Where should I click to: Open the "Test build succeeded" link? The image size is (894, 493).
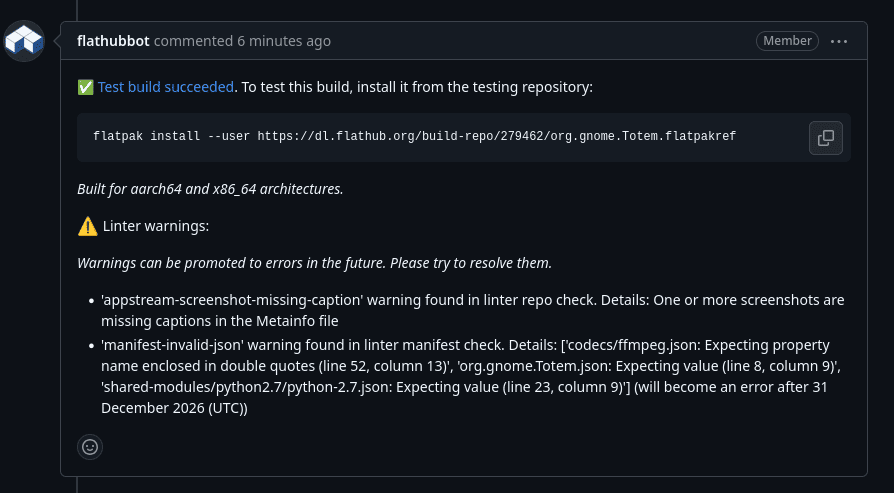pos(165,87)
